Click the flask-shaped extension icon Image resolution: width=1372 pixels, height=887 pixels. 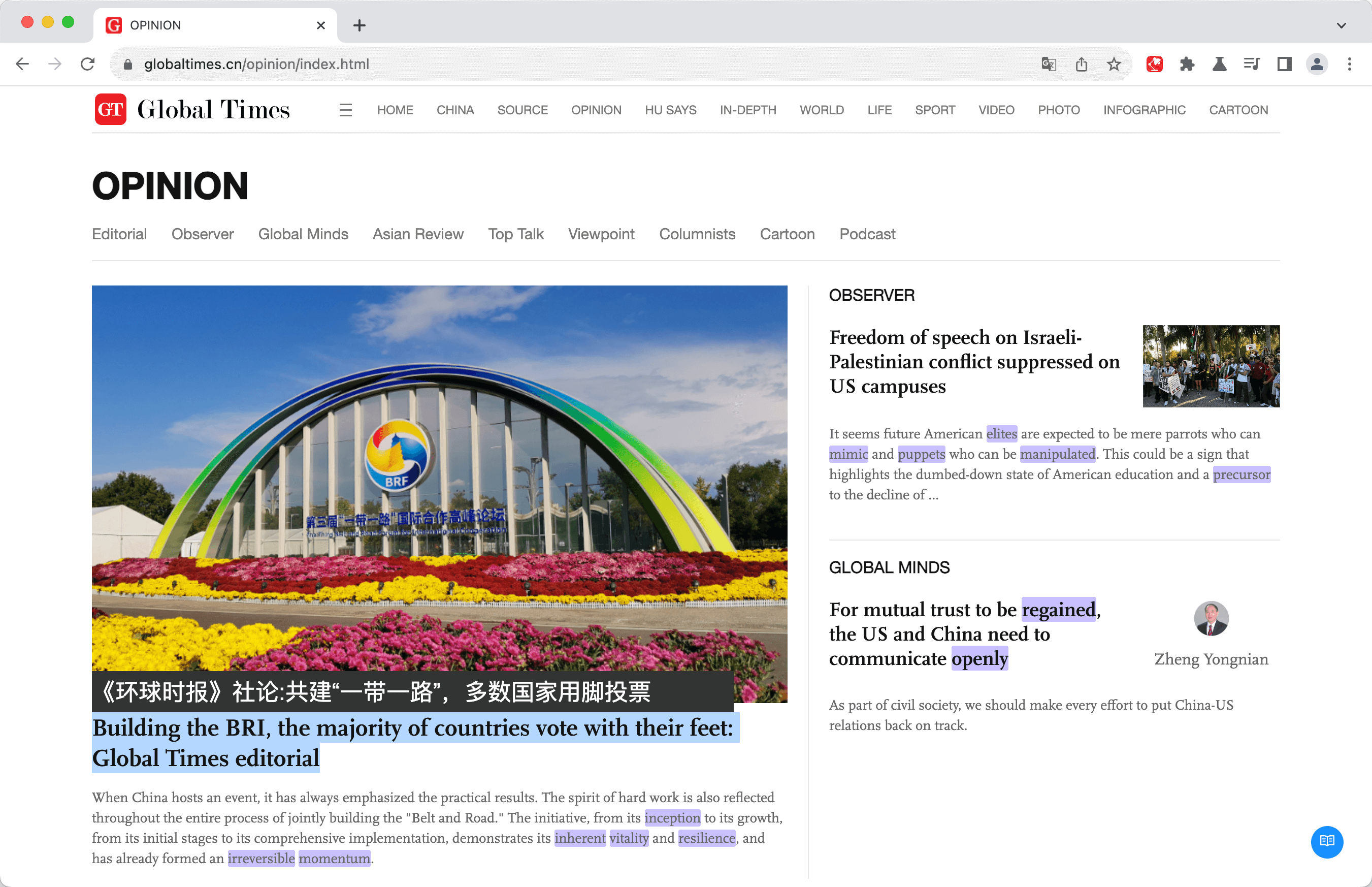1219,64
